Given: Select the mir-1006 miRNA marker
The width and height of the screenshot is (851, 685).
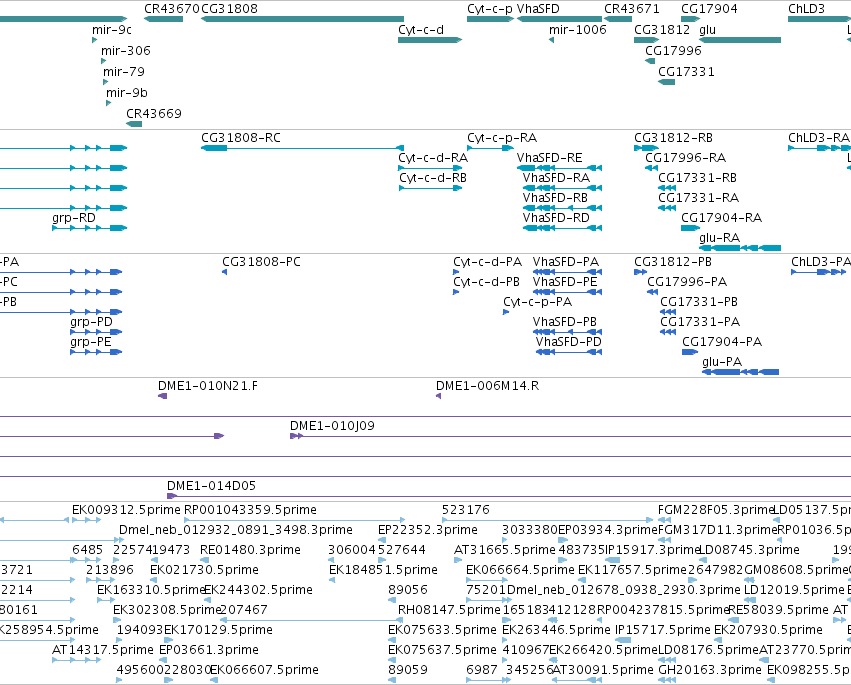Looking at the screenshot, I should [551, 40].
